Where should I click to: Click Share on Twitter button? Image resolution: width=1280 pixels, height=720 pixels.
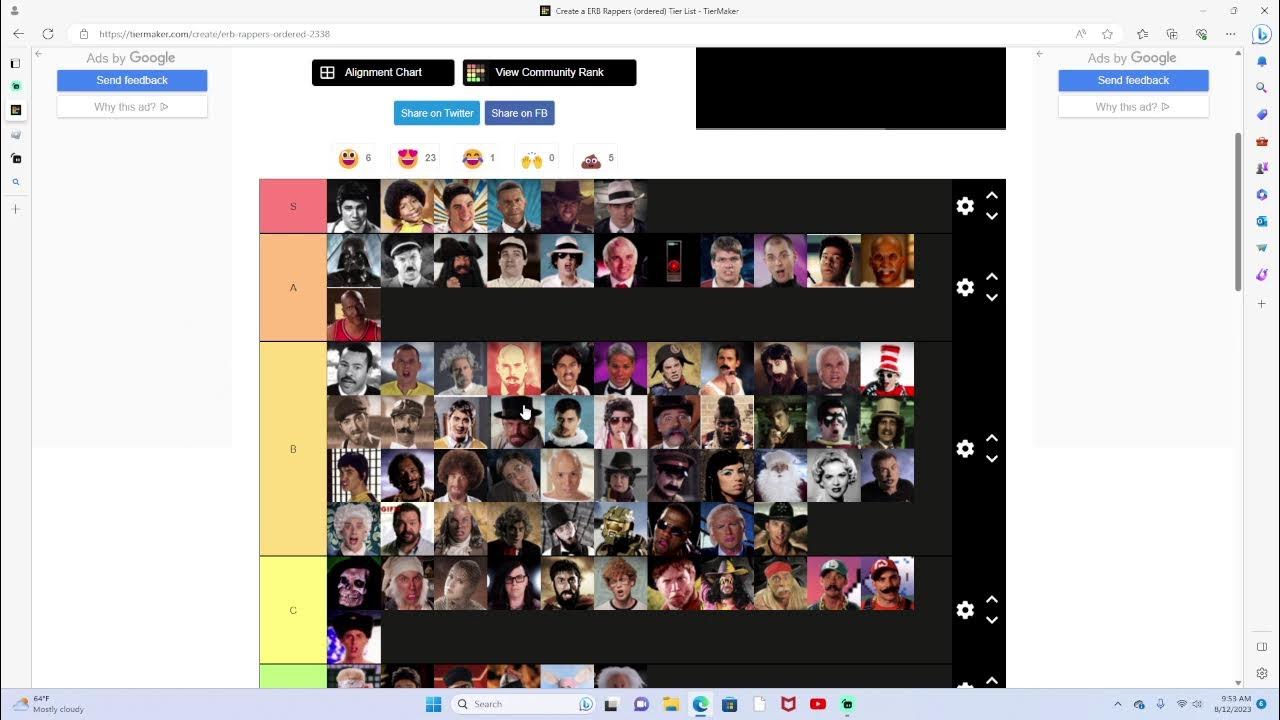click(x=437, y=113)
